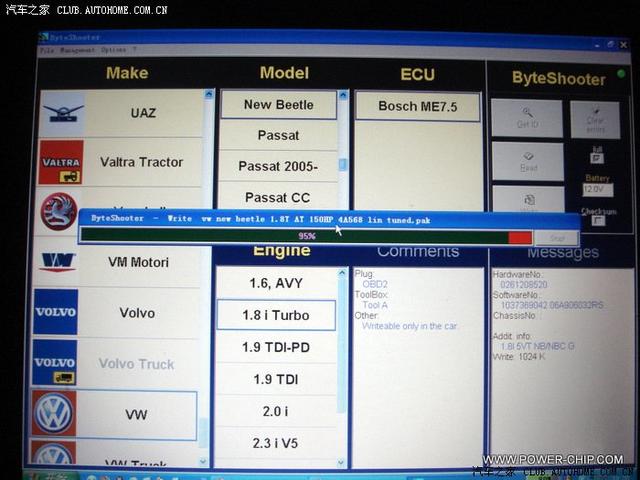Select the VM Motori emblem
Image resolution: width=640 pixels, height=480 pixels.
[58, 262]
